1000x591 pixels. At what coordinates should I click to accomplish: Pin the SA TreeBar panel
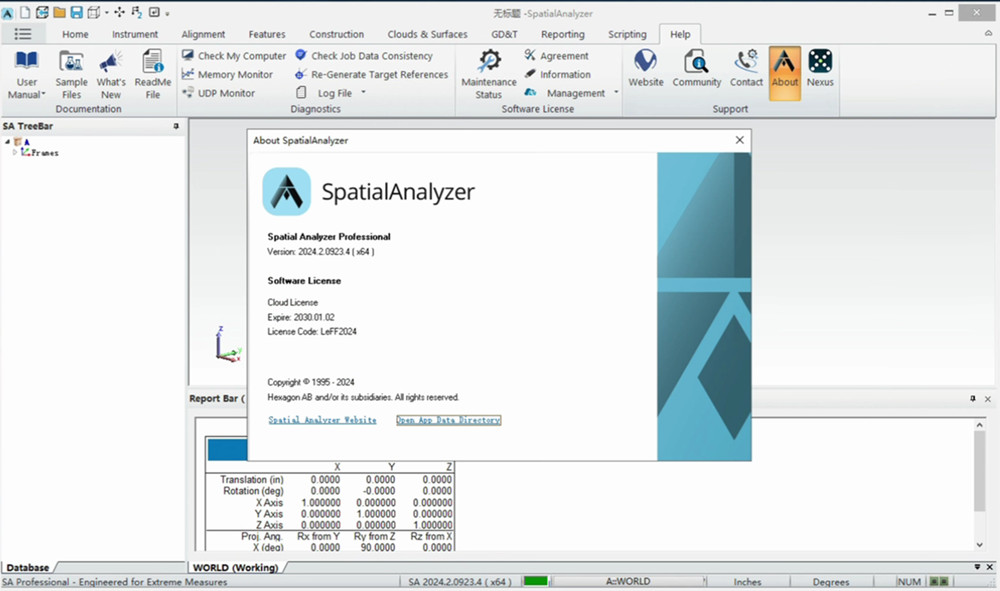(x=176, y=126)
